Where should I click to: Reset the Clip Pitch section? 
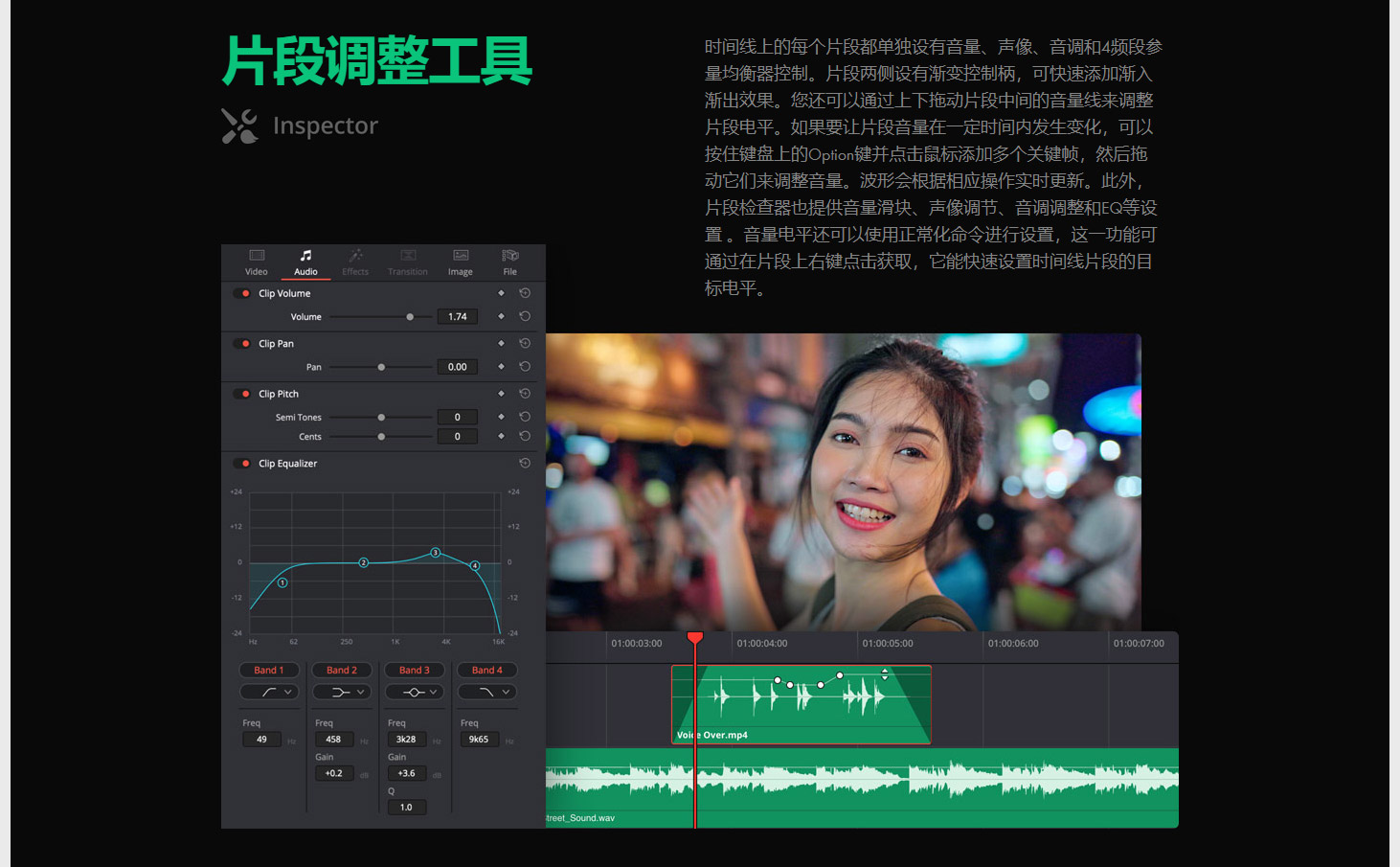coord(525,394)
